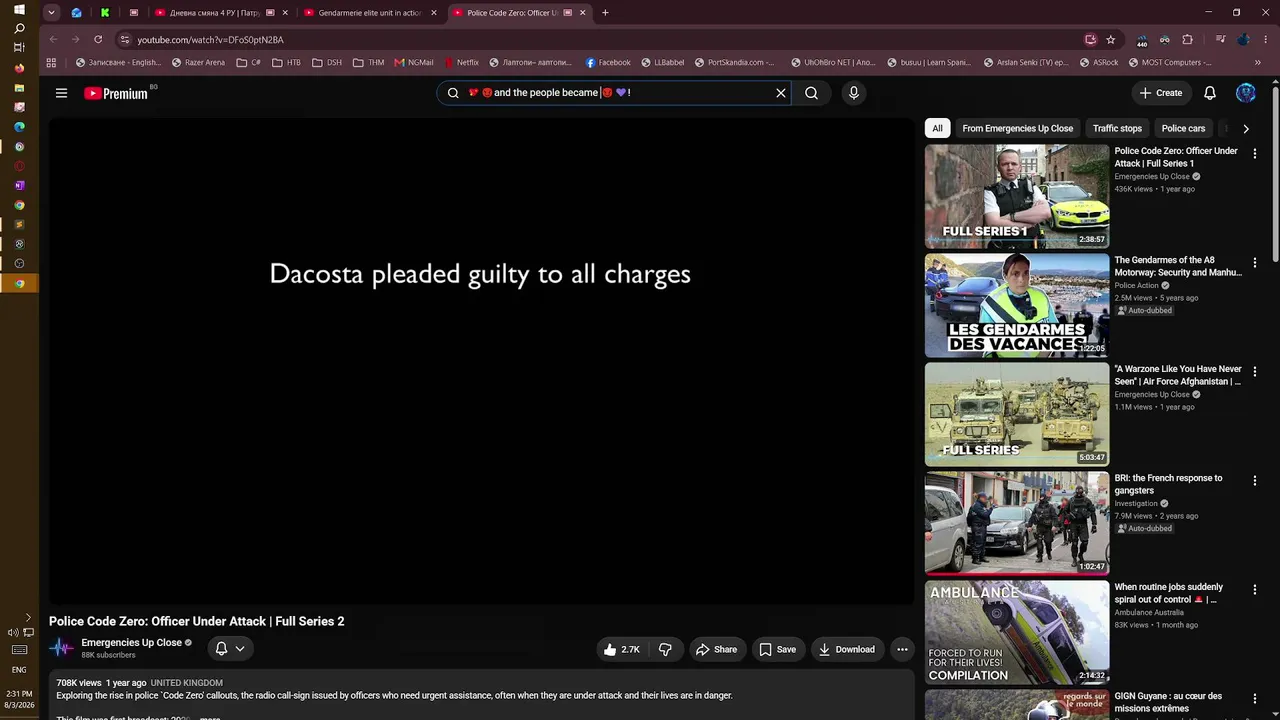This screenshot has width=1280, height=720.
Task: Open a new browser tab
Action: tap(605, 13)
